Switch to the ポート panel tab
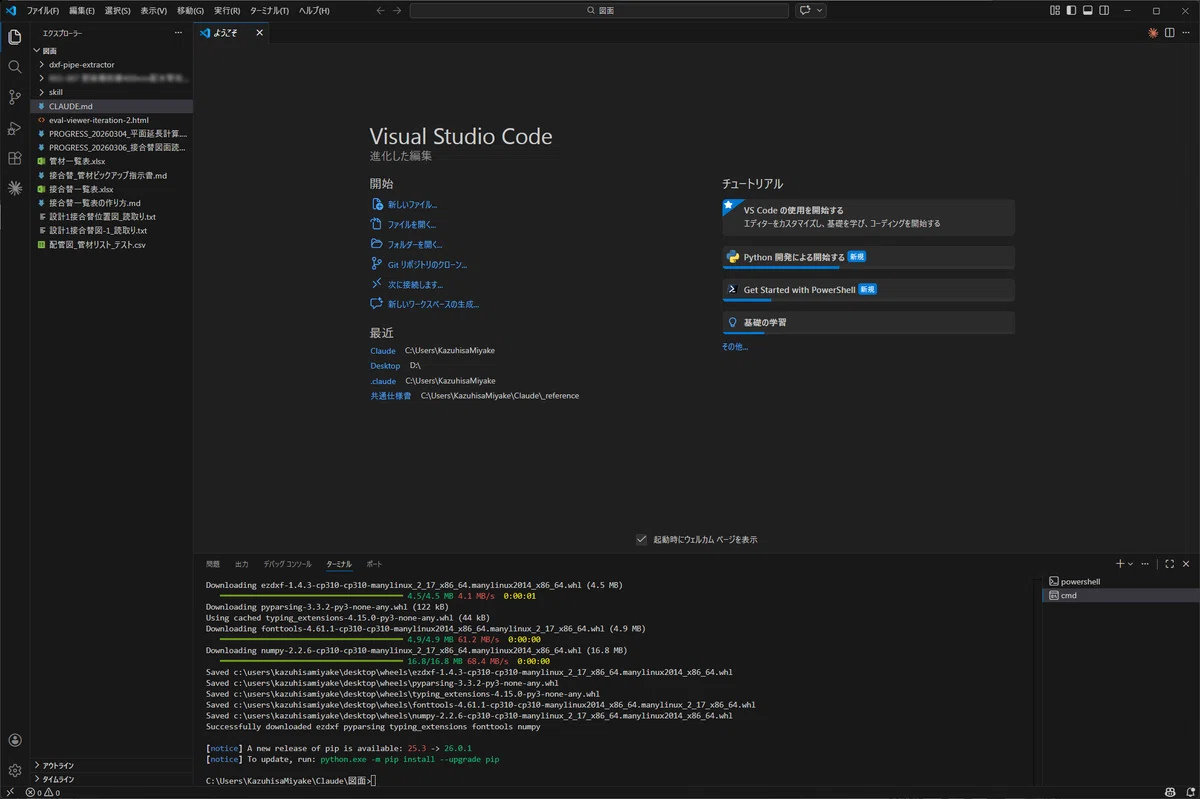 tap(374, 564)
